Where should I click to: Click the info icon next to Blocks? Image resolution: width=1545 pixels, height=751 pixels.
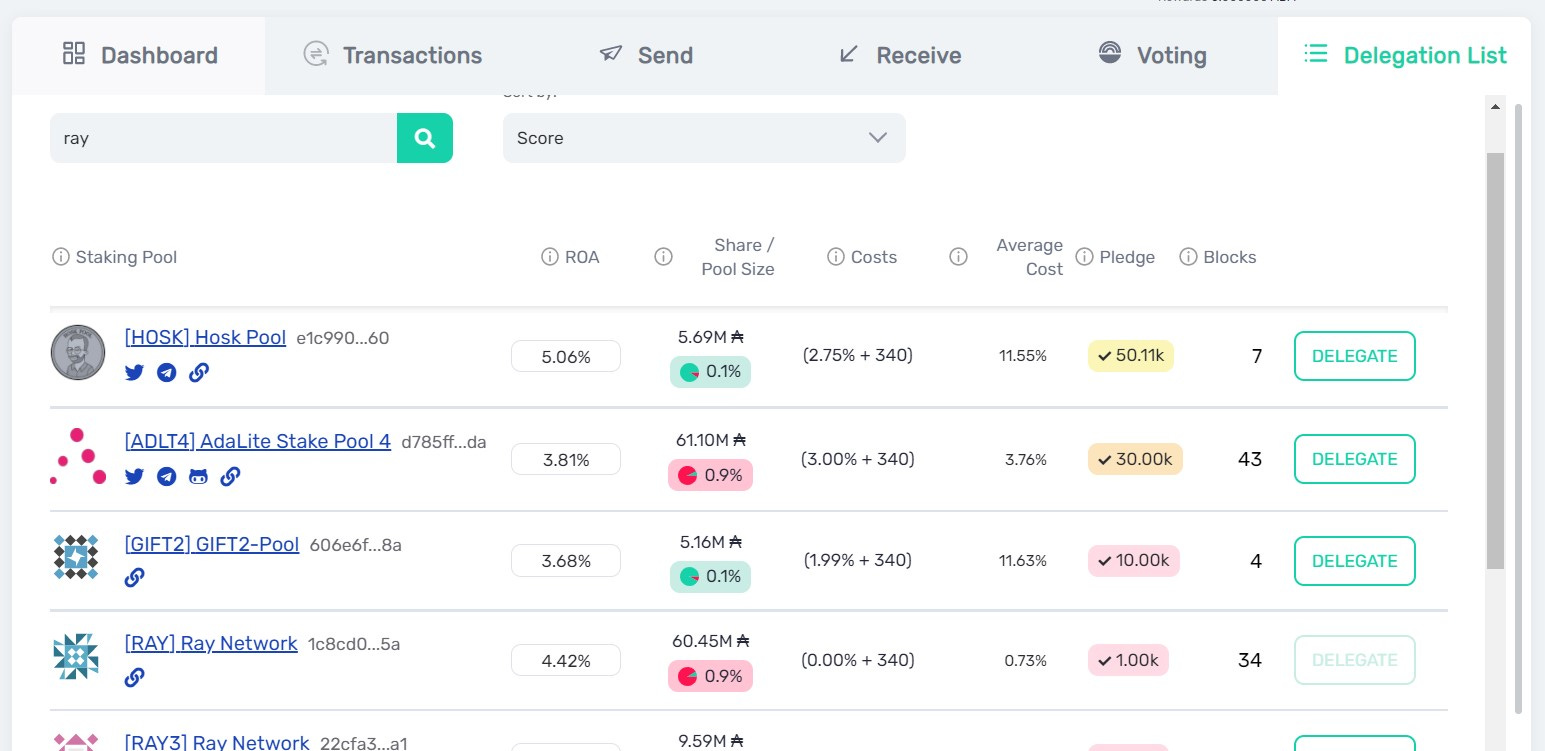[1188, 257]
